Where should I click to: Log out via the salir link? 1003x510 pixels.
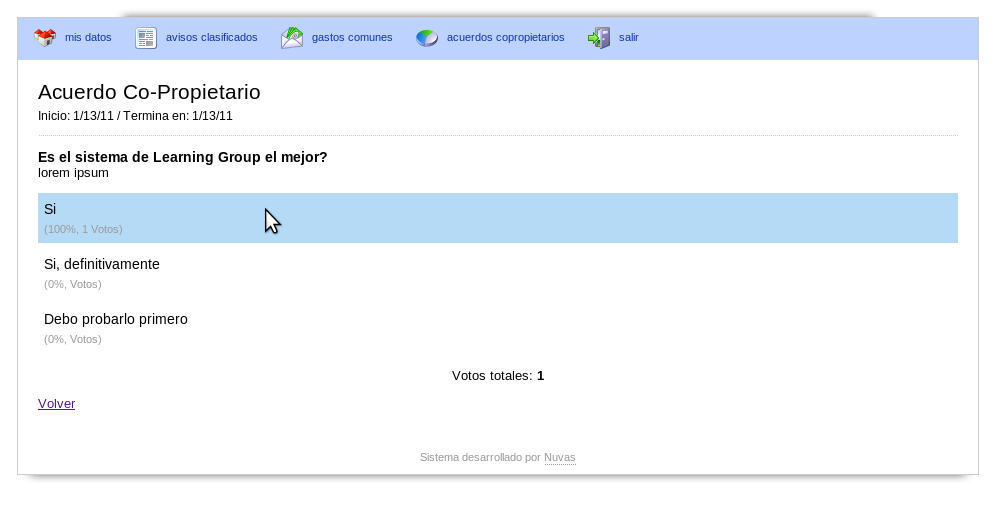629,38
